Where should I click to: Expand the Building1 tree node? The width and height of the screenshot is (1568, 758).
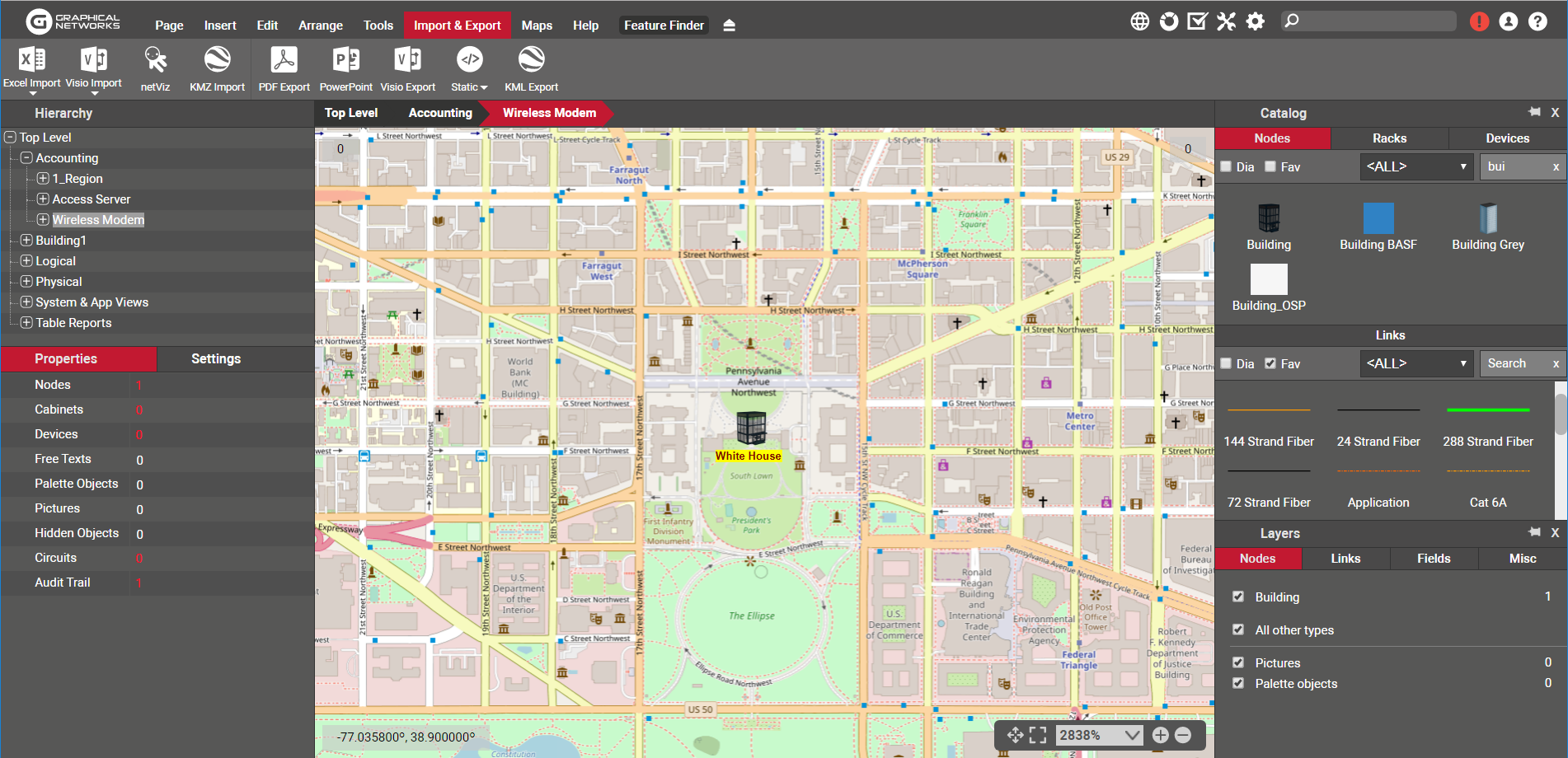click(x=26, y=241)
